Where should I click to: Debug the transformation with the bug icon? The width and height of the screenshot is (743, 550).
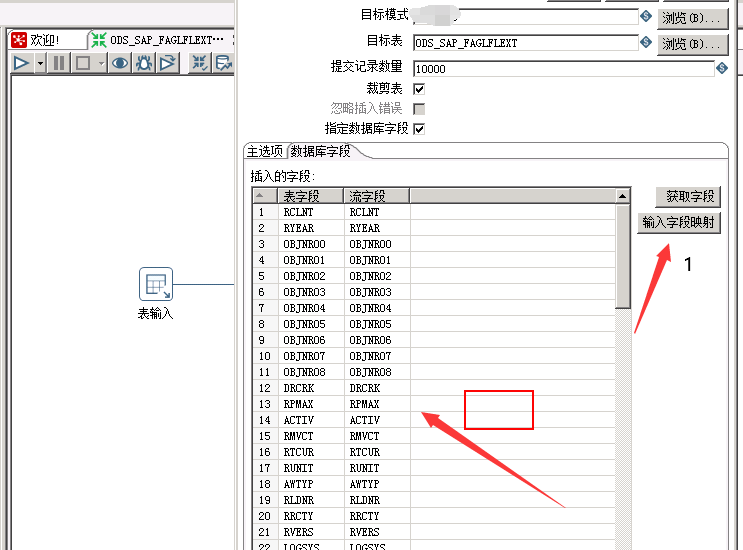coord(144,63)
